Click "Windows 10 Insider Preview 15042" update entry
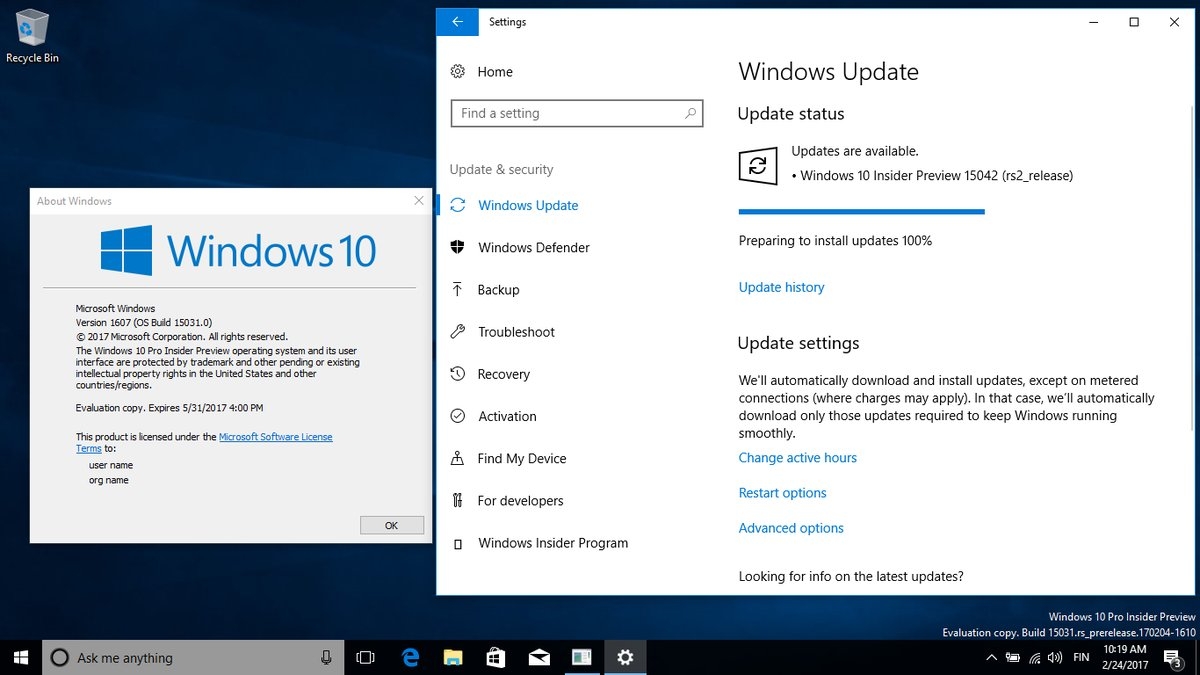The image size is (1200, 675). coord(932,176)
